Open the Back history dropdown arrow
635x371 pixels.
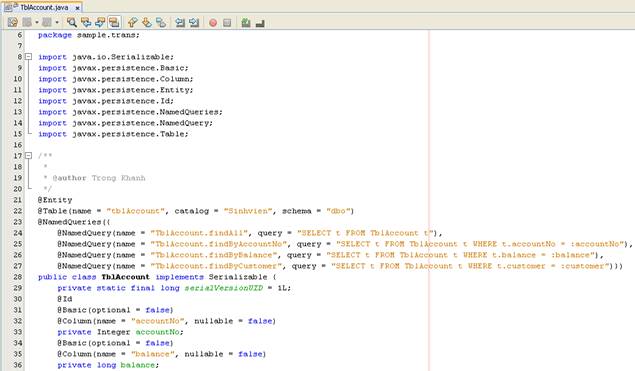(x=36, y=23)
